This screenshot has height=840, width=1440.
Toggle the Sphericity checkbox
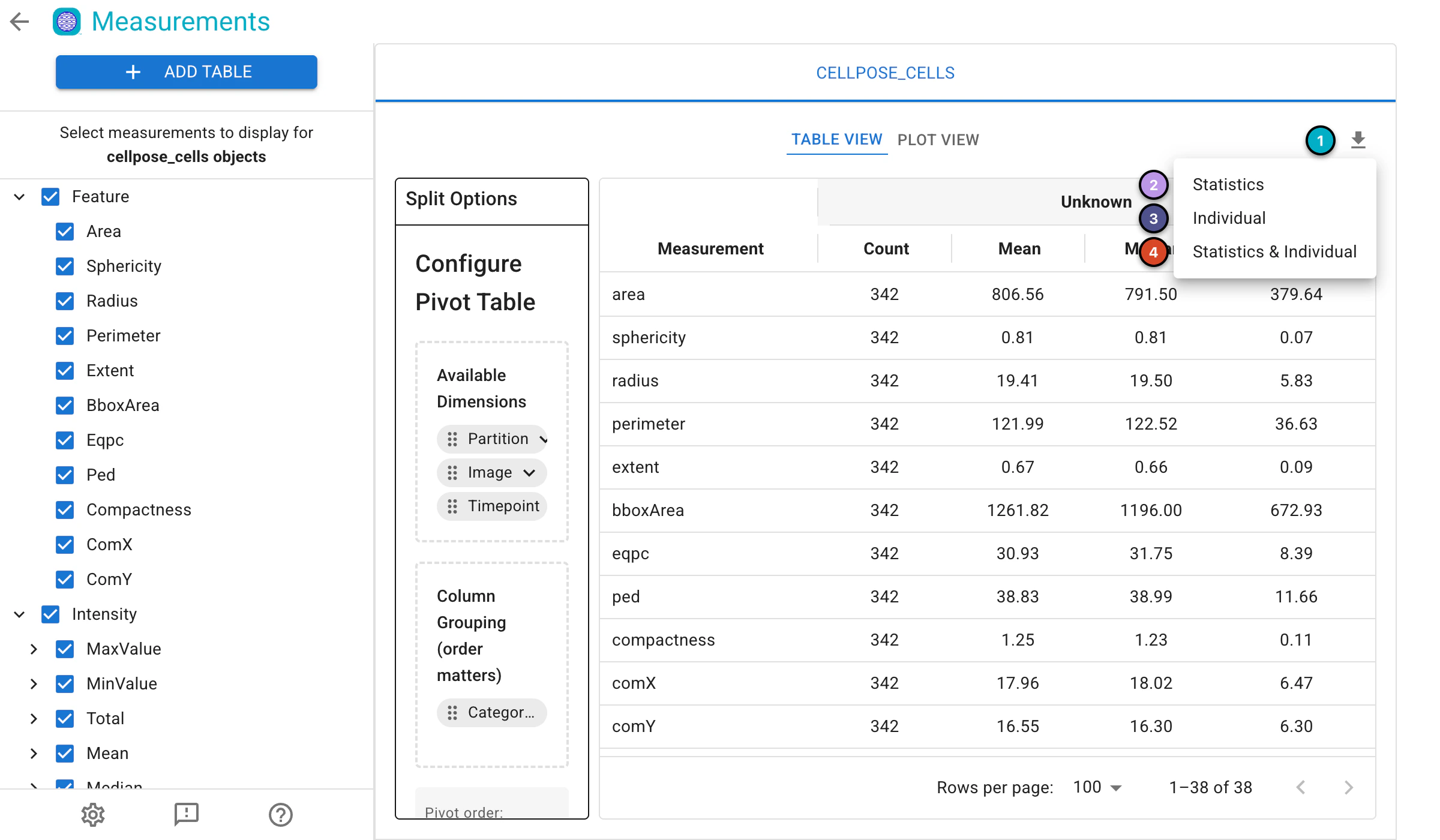click(65, 266)
